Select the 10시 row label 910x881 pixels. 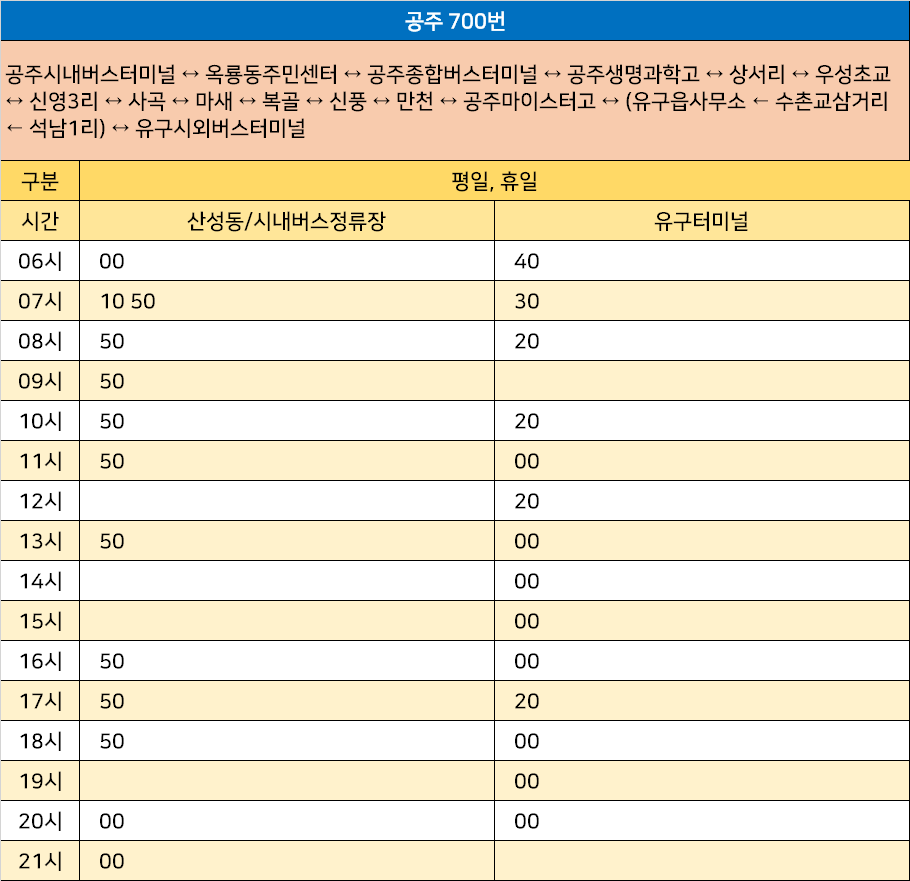tap(40, 421)
